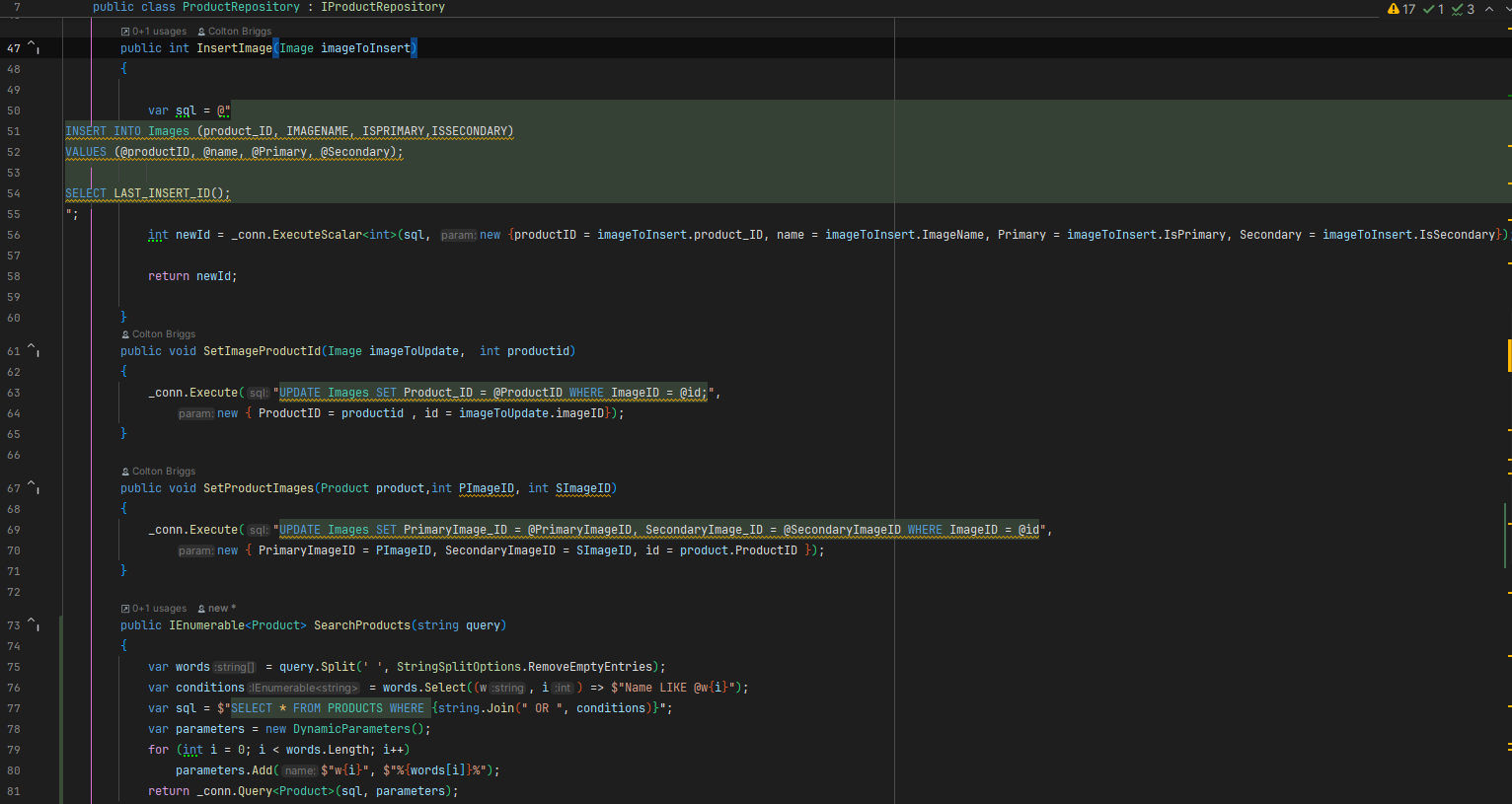Click 'StringSplitOptions.RemoveEmptyEntries' on line 75
The width and height of the screenshot is (1512, 804).
pos(527,667)
